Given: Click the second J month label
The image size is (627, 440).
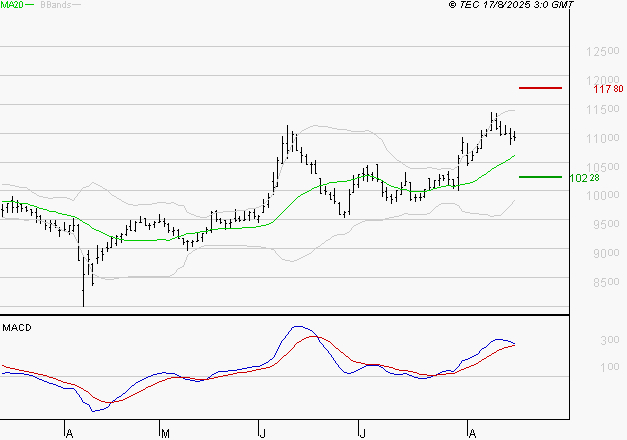Looking at the screenshot, I should (362, 433).
